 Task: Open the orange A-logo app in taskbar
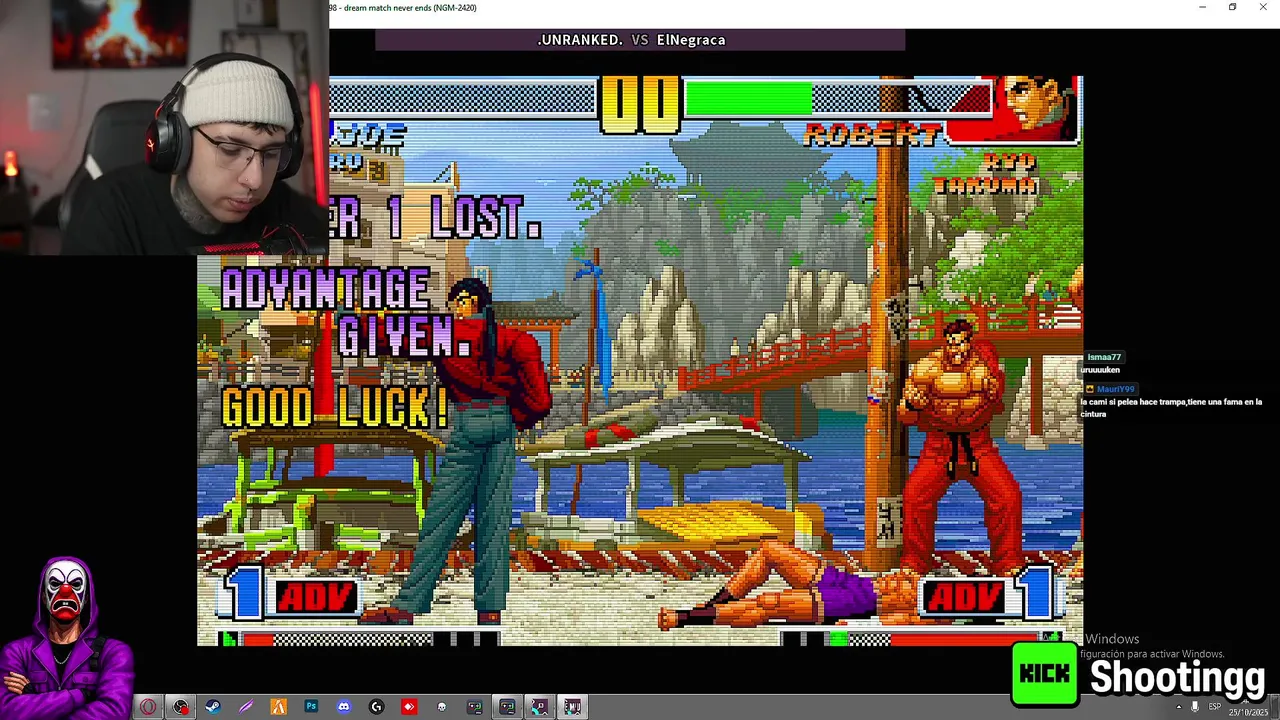[278, 707]
